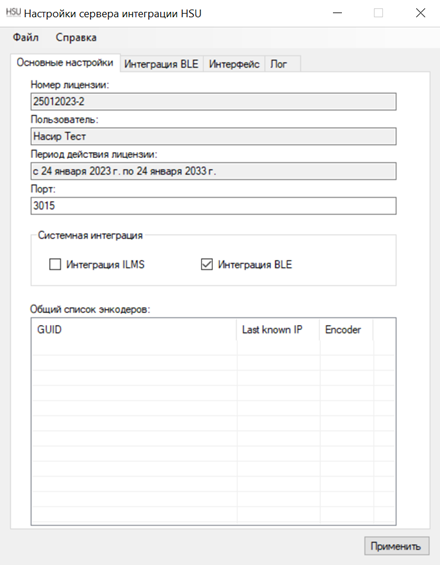Image resolution: width=440 pixels, height=565 pixels.
Task: Click the Общий список энкодеров label
Action: pos(90,310)
